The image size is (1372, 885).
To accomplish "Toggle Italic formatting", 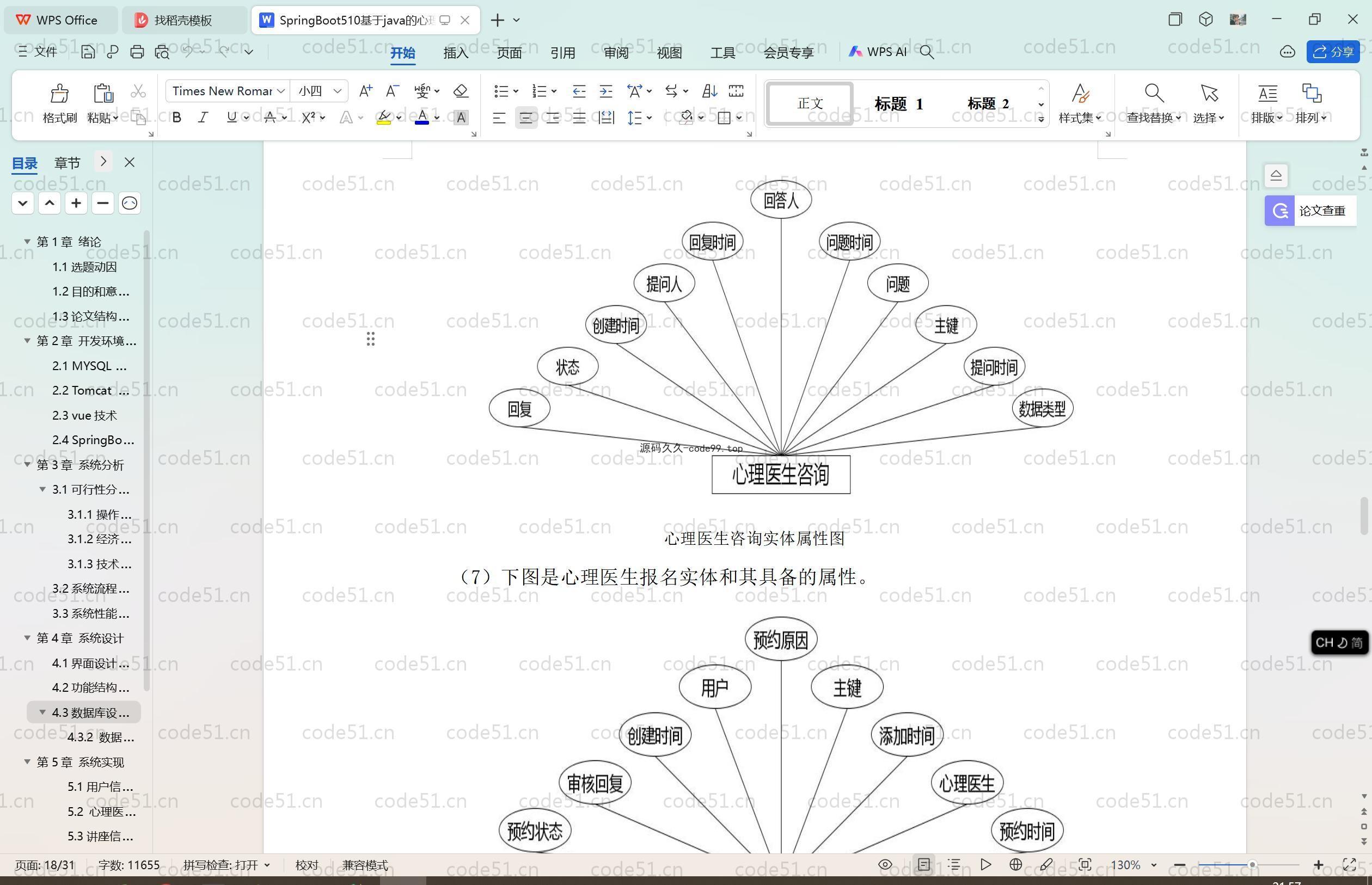I will pos(203,118).
